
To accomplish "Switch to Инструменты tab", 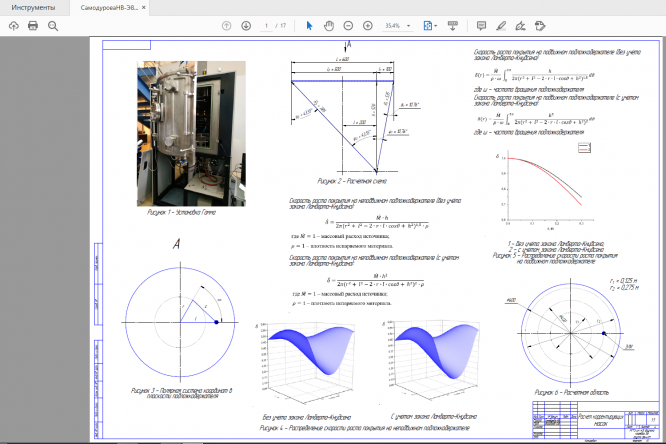I will pos(33,7).
